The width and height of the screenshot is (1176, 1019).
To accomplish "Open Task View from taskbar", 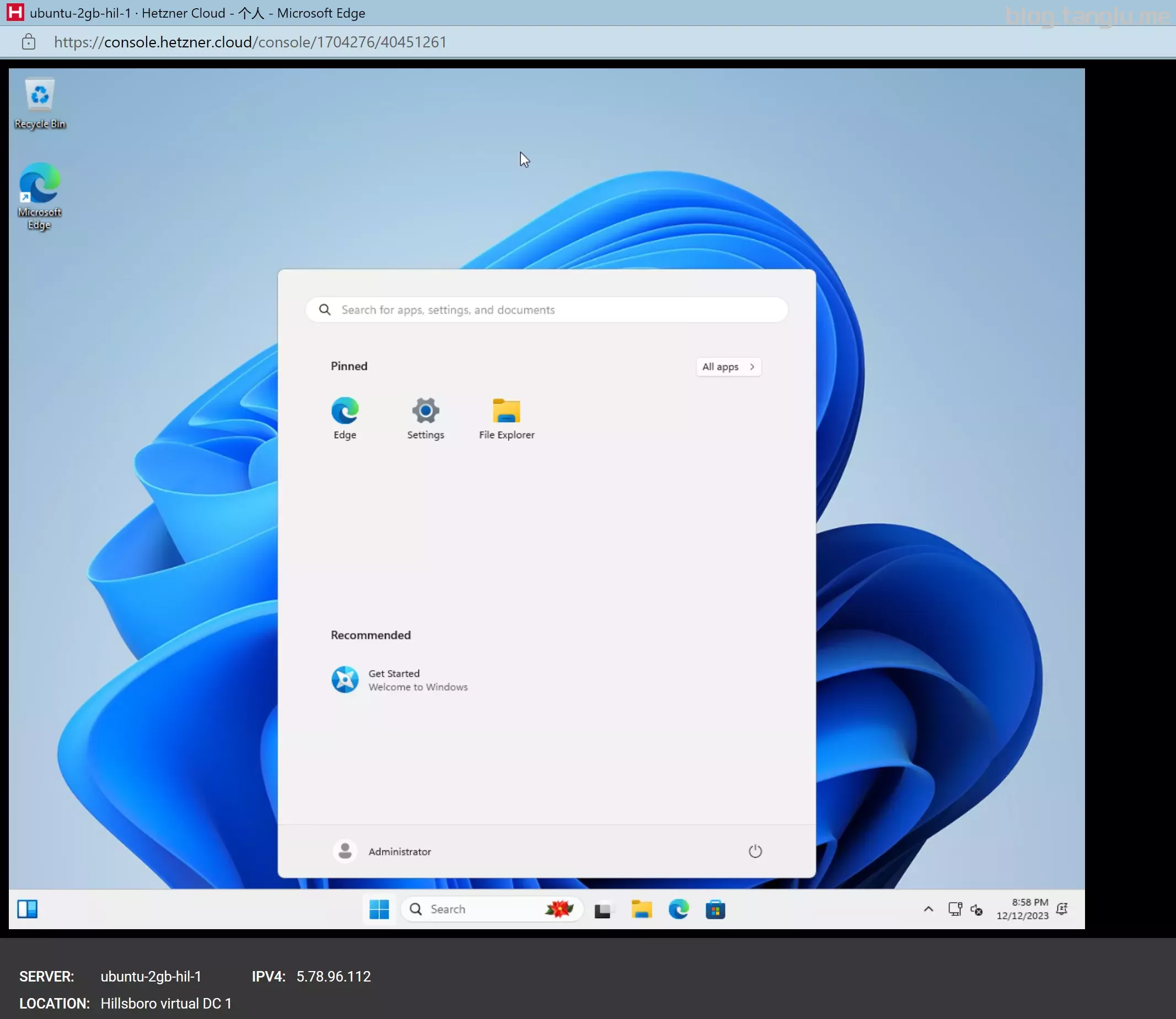I will [x=603, y=910].
